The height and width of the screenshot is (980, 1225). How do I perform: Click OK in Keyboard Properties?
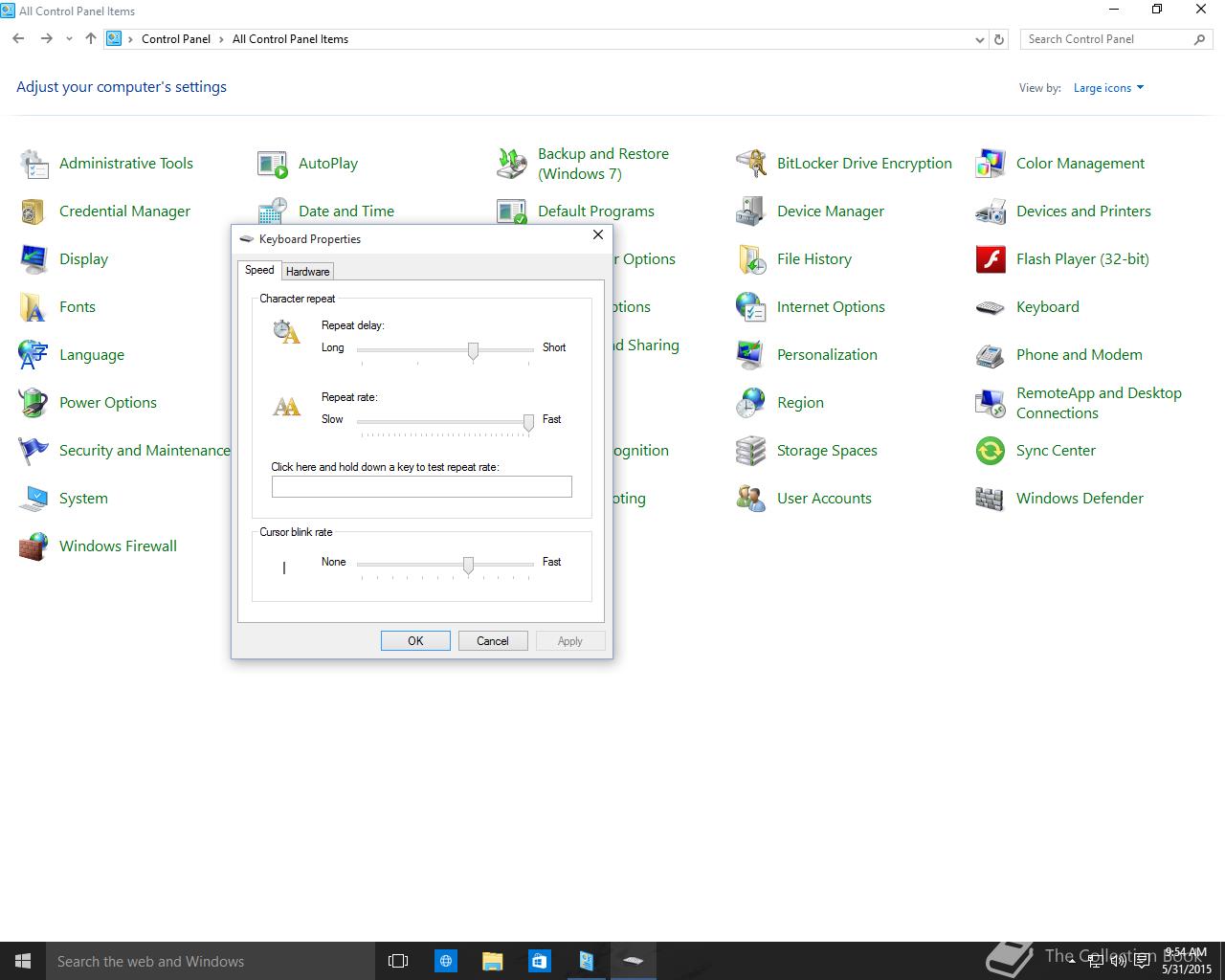point(415,641)
